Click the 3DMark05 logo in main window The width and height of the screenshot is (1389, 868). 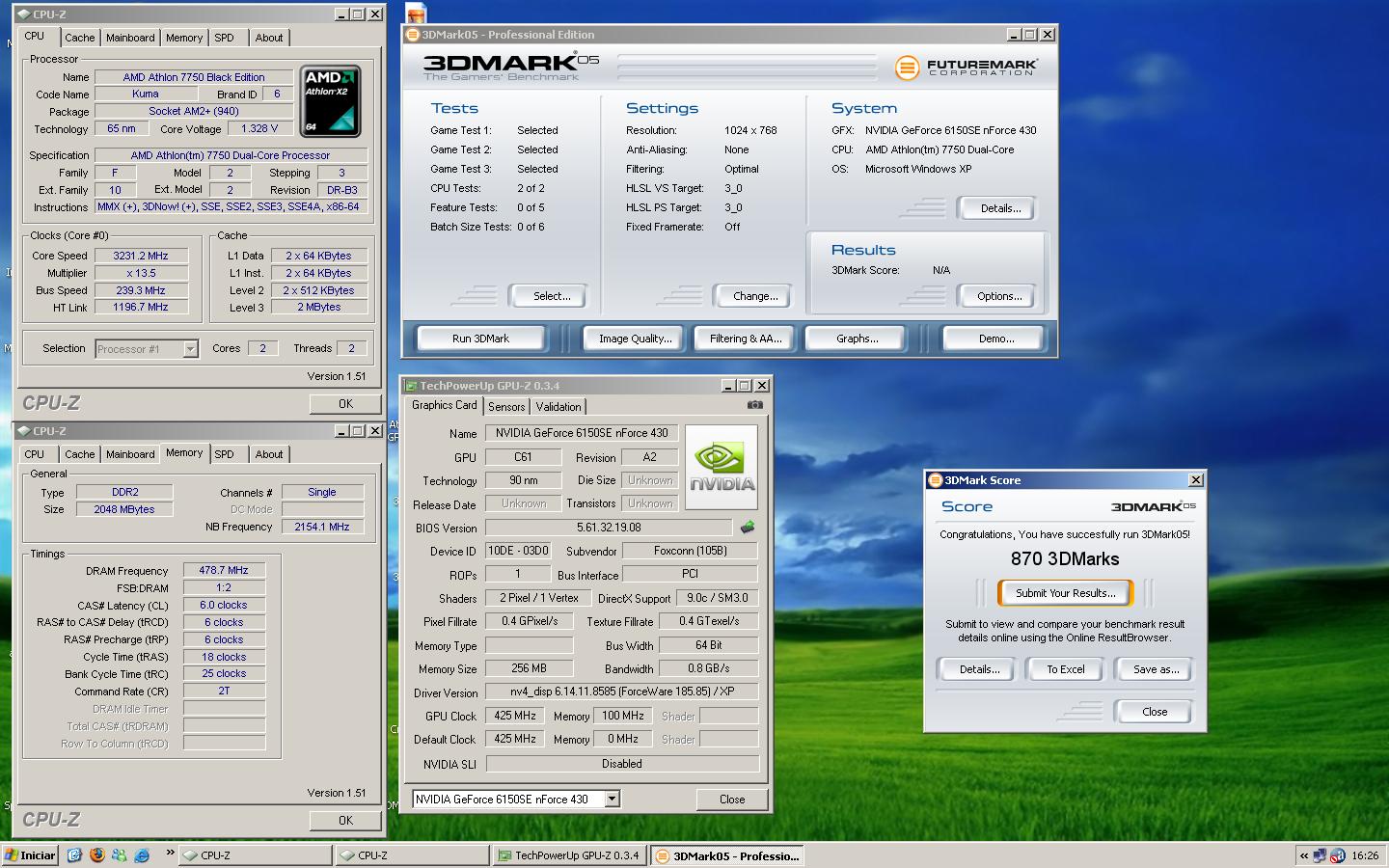click(x=511, y=67)
